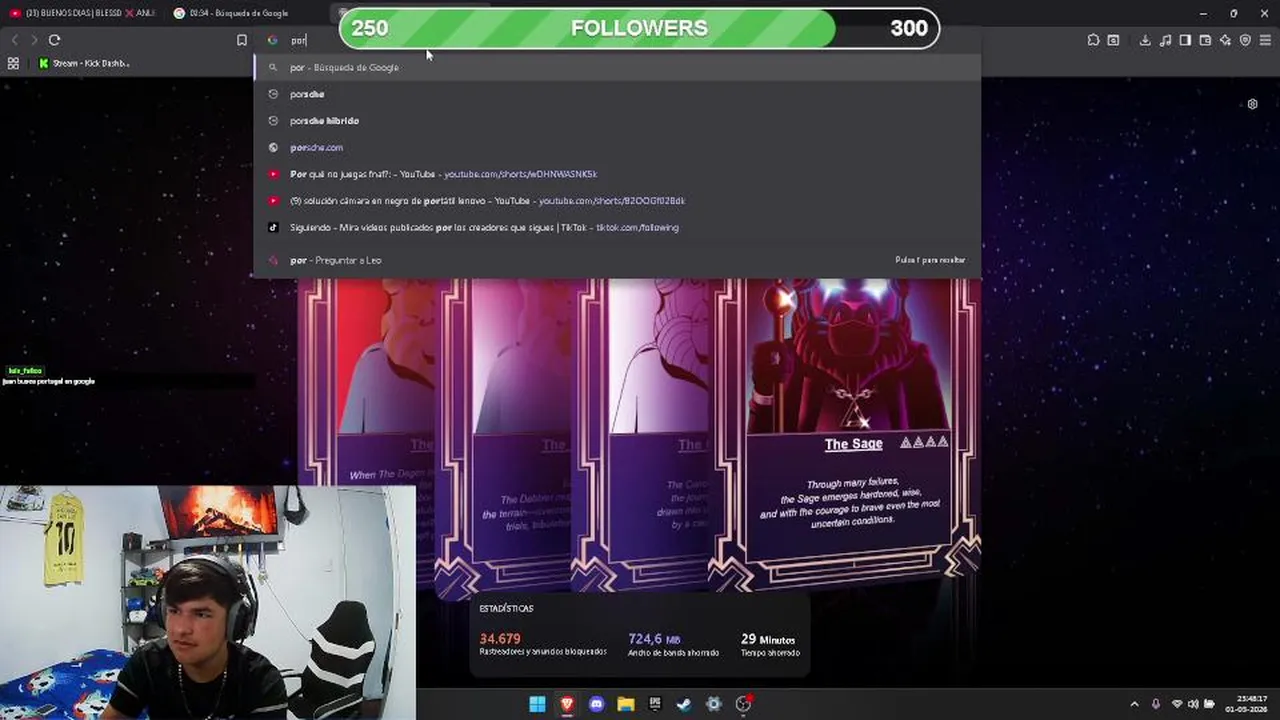Go back using the browser back arrow
The width and height of the screenshot is (1280, 720).
pyautogui.click(x=14, y=40)
